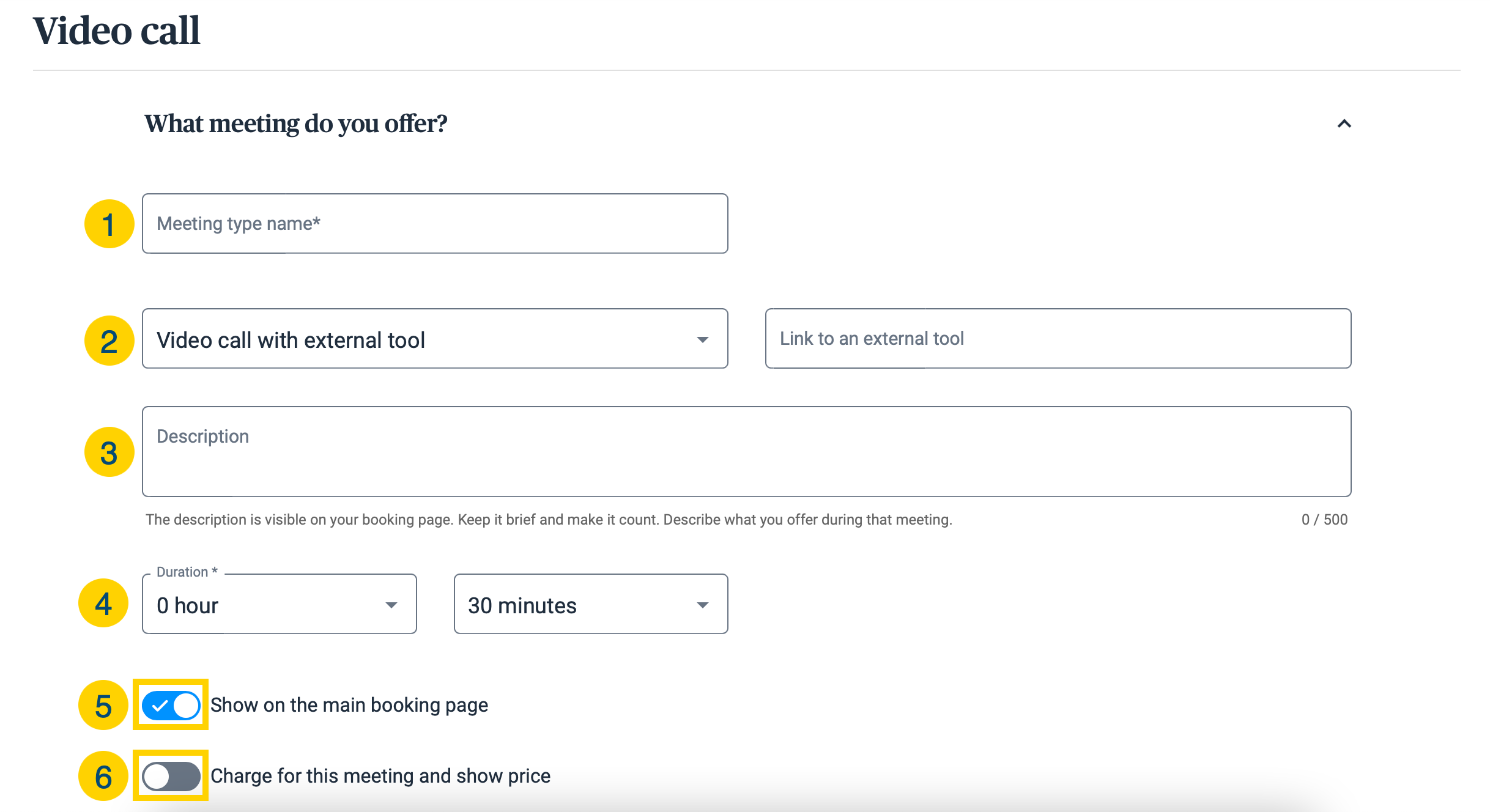The width and height of the screenshot is (1490, 812).
Task: Disable Show on the main booking page
Action: click(171, 706)
